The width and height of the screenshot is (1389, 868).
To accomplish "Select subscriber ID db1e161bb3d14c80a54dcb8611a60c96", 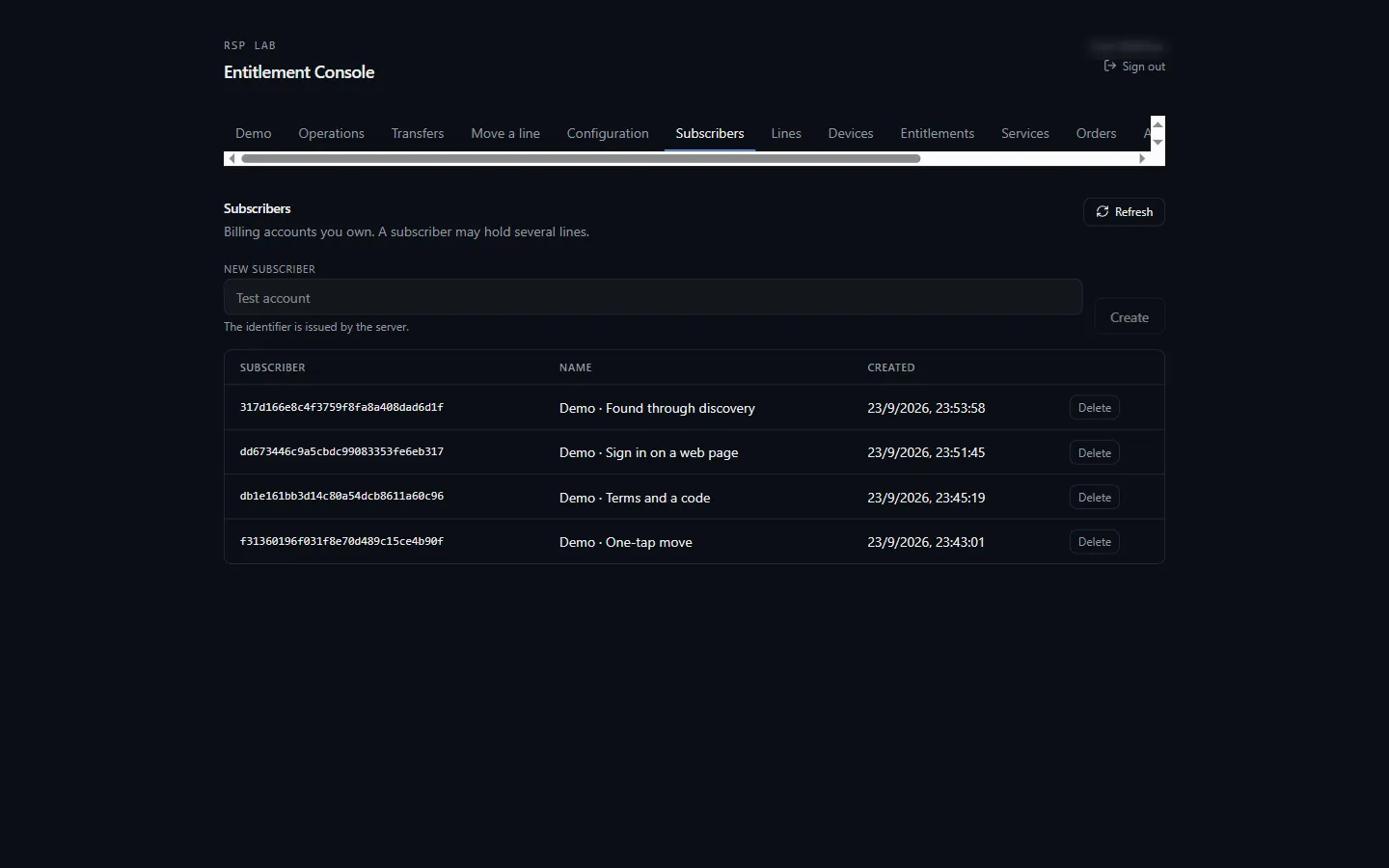I will pos(341,497).
